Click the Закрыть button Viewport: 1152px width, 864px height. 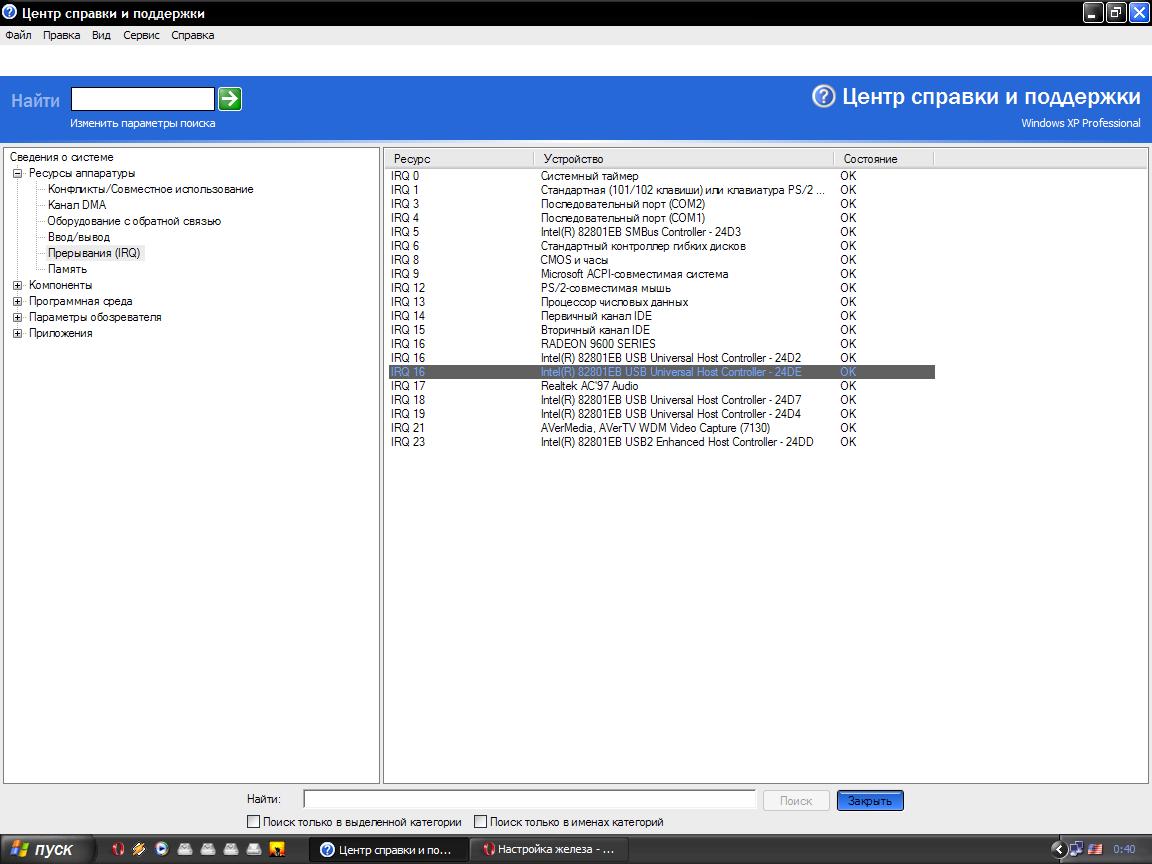tap(870, 801)
